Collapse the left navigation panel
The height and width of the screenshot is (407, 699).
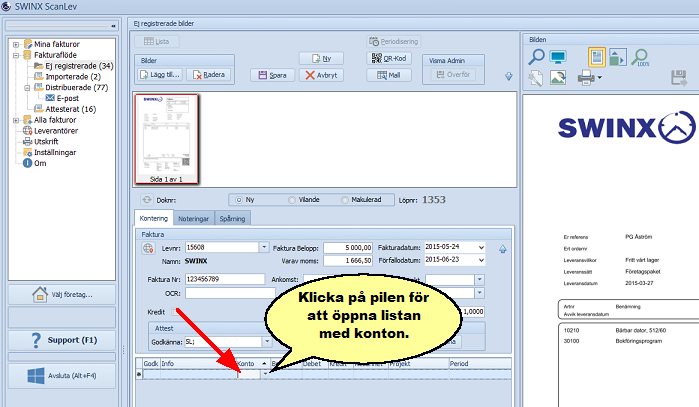[x=113, y=26]
